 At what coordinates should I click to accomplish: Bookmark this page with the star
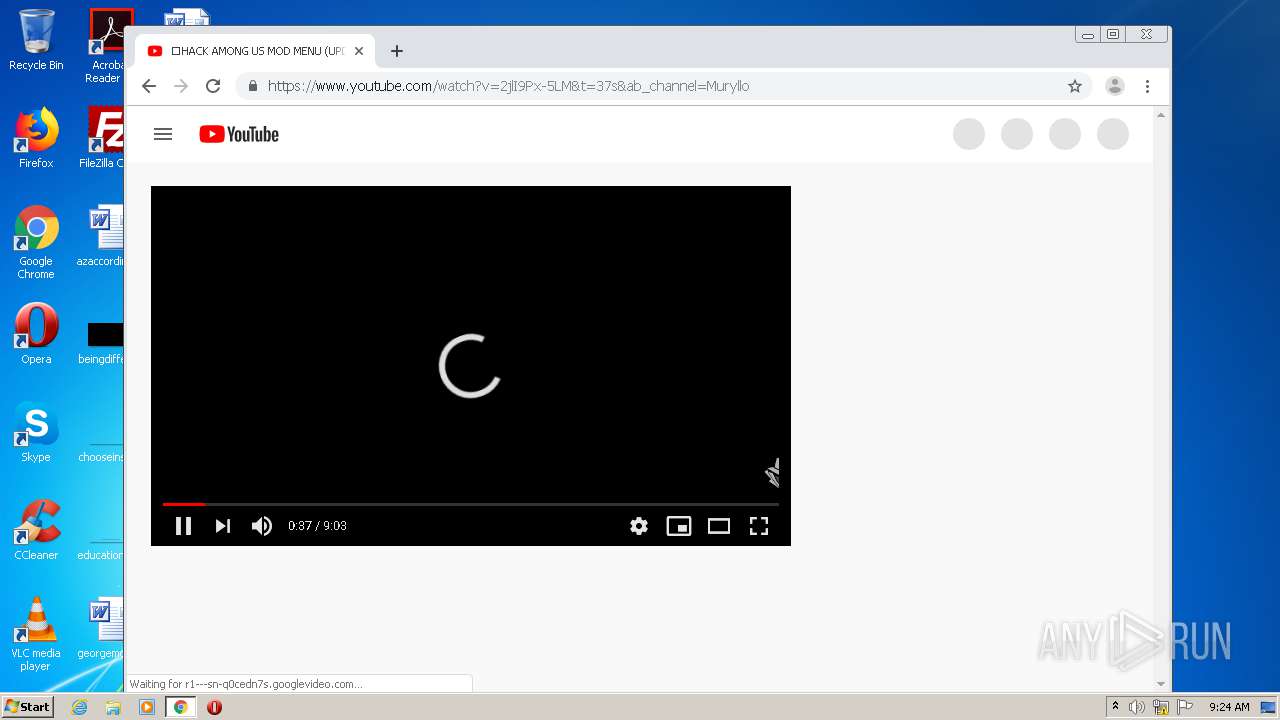(1075, 86)
